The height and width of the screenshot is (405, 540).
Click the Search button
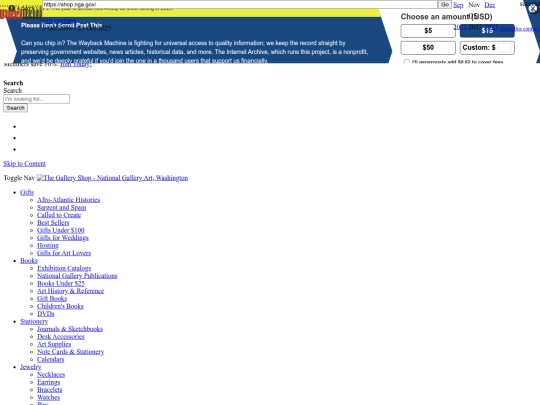click(x=15, y=108)
